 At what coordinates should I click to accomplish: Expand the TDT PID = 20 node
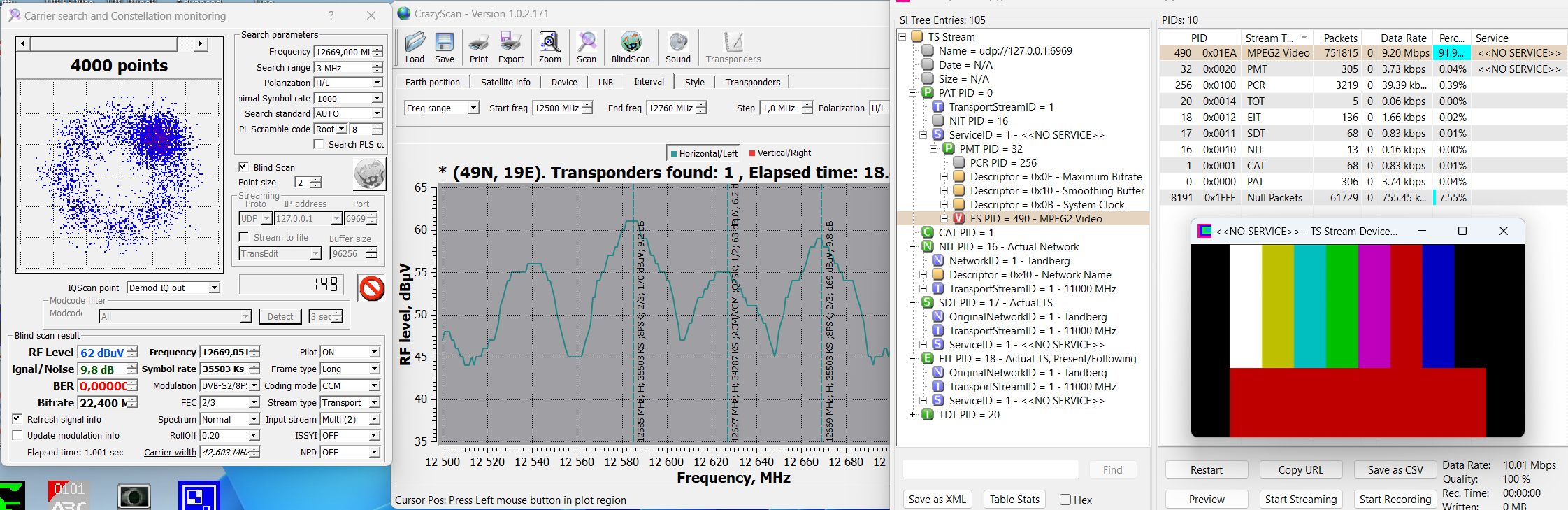click(x=912, y=414)
